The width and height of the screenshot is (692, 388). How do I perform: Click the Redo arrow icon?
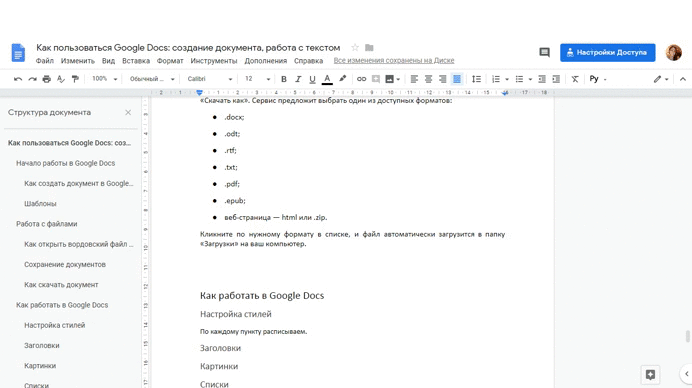(x=32, y=79)
